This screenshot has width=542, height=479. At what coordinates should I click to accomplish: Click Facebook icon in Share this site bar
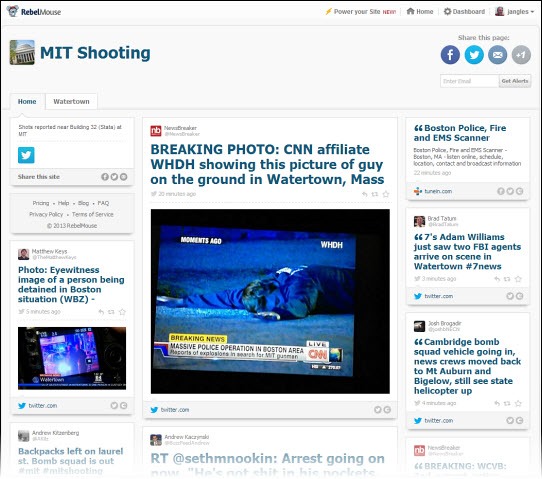[x=105, y=177]
